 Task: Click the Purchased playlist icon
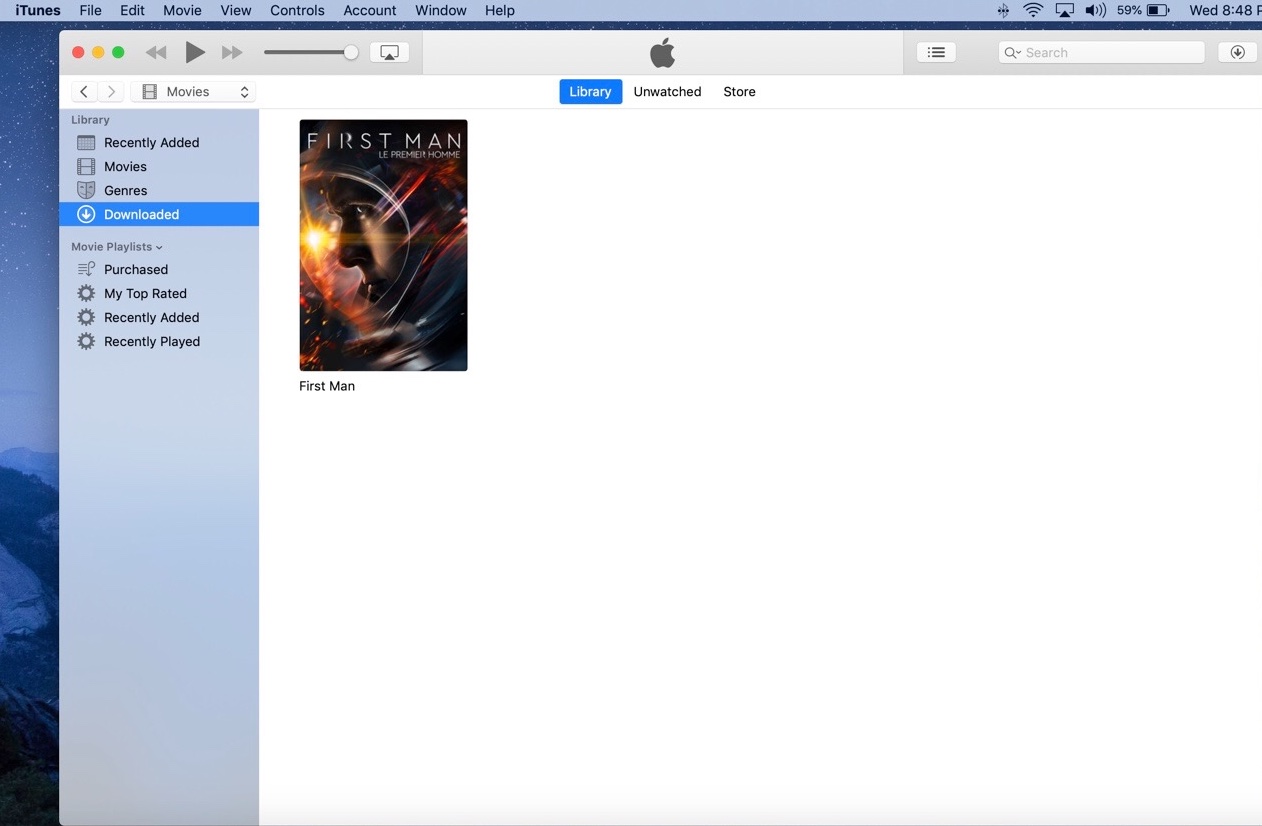pyautogui.click(x=86, y=269)
